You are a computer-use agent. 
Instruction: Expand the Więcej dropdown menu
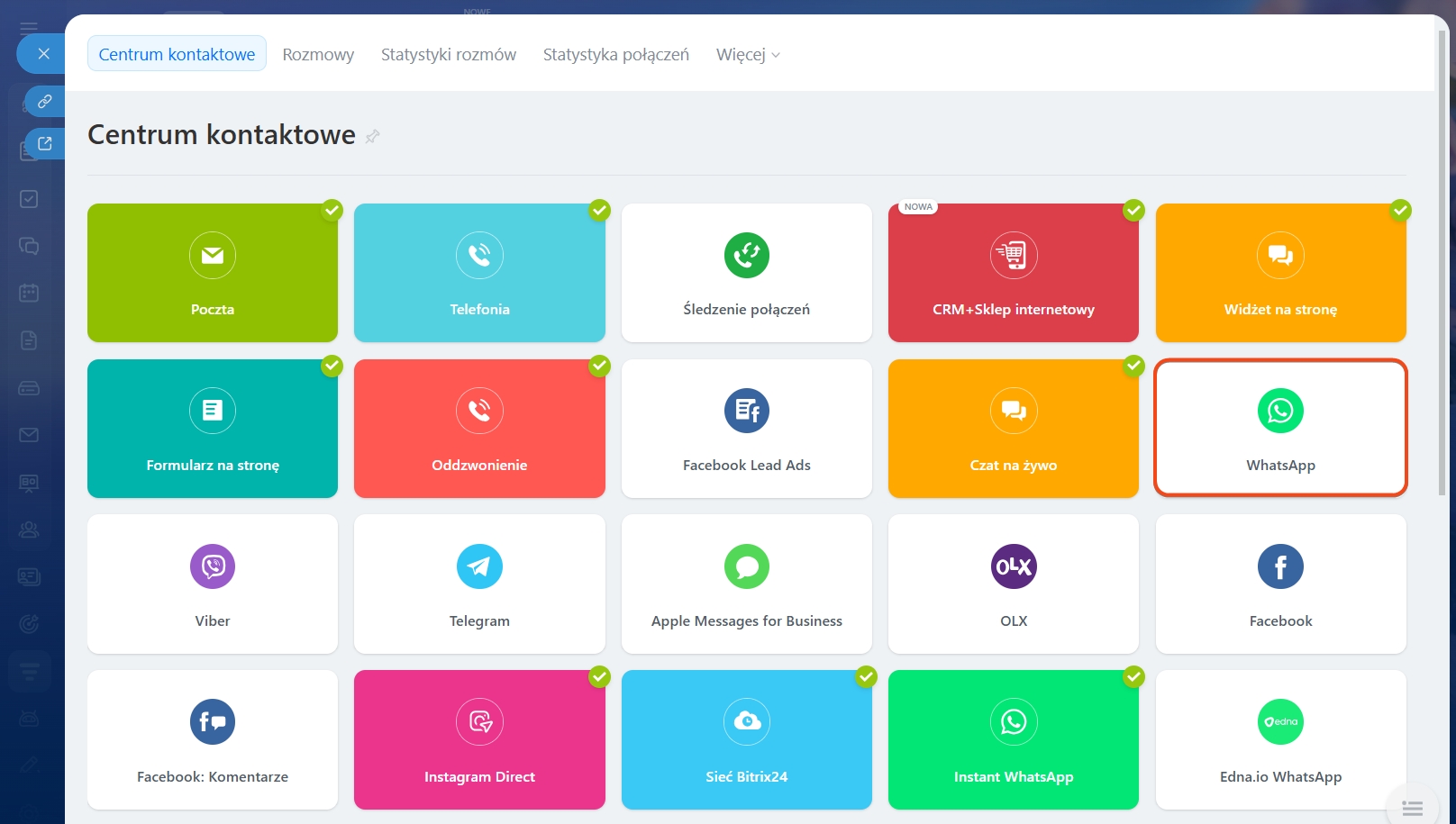(747, 55)
